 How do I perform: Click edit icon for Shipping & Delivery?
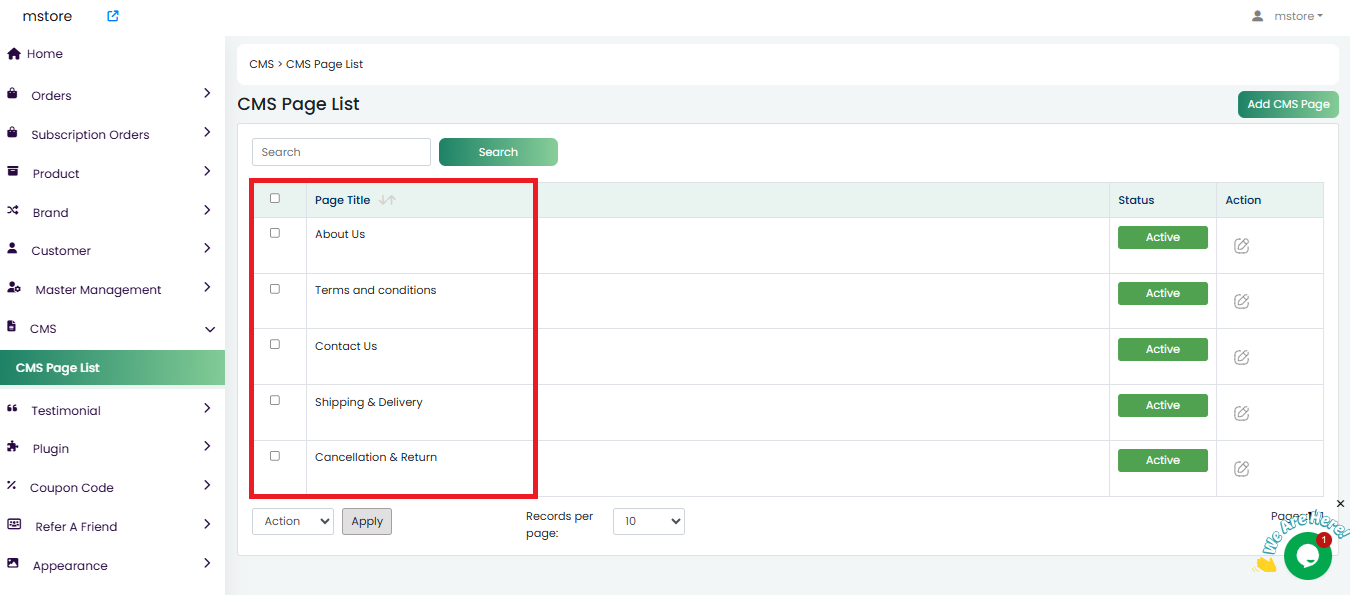1241,413
